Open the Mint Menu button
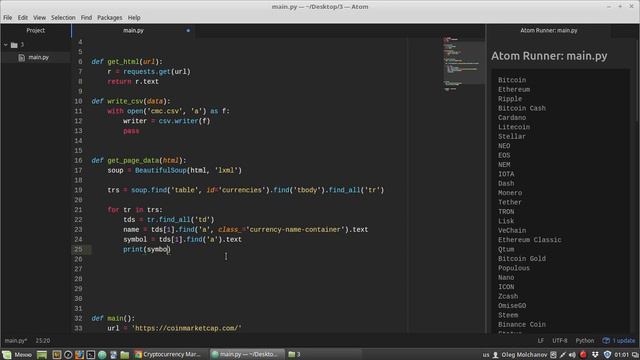640x360 pixels. pyautogui.click(x=17, y=354)
